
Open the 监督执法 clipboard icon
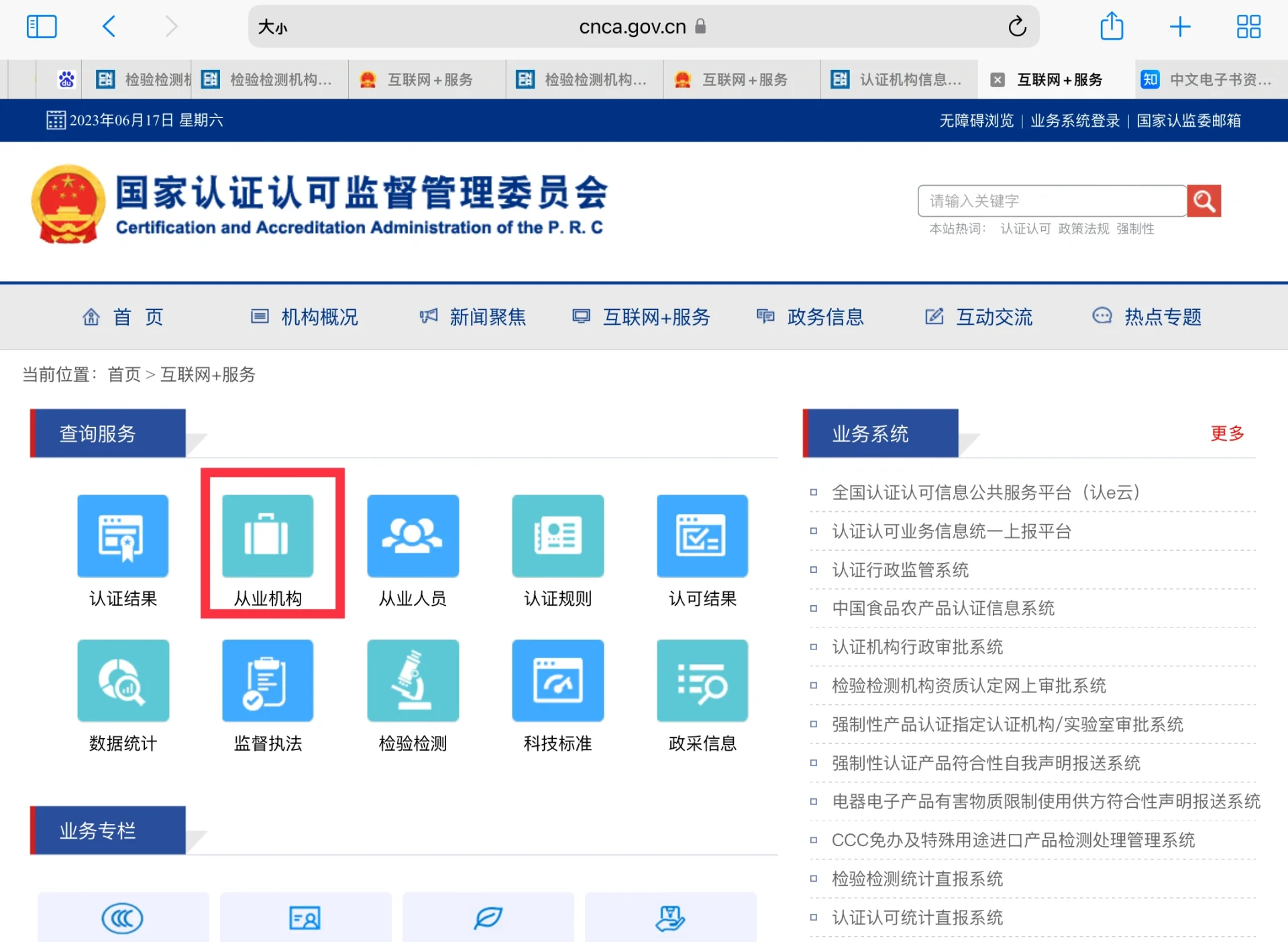[x=268, y=680]
